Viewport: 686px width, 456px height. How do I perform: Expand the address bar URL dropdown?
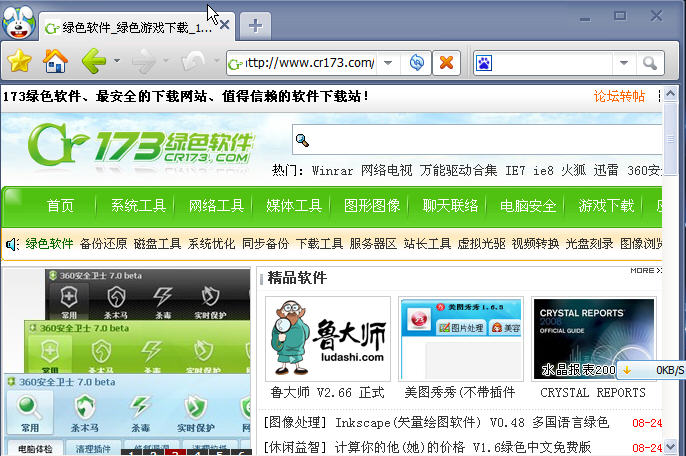coord(388,63)
